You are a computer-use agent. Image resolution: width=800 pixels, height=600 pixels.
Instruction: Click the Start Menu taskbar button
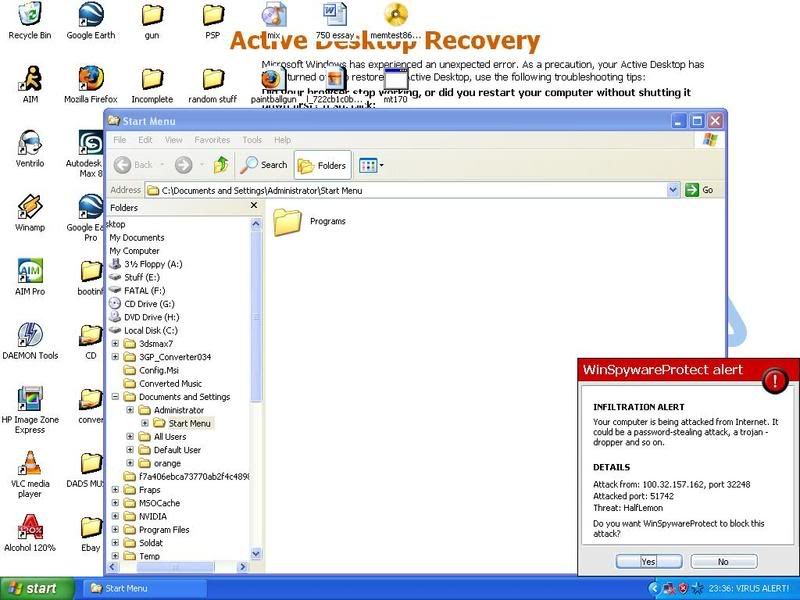point(144,588)
